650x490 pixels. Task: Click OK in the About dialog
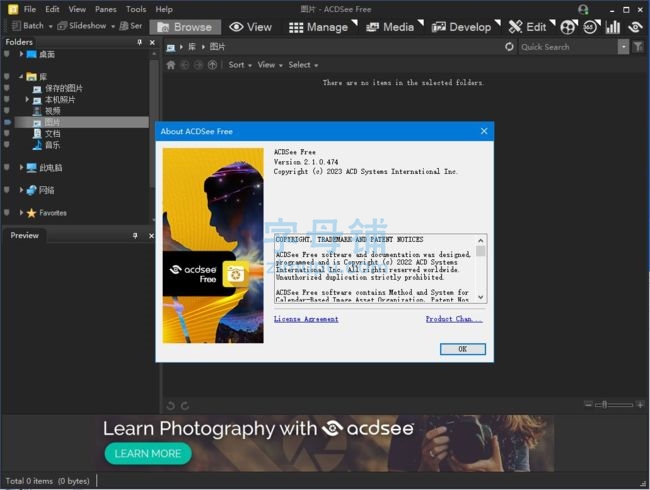[x=463, y=349]
